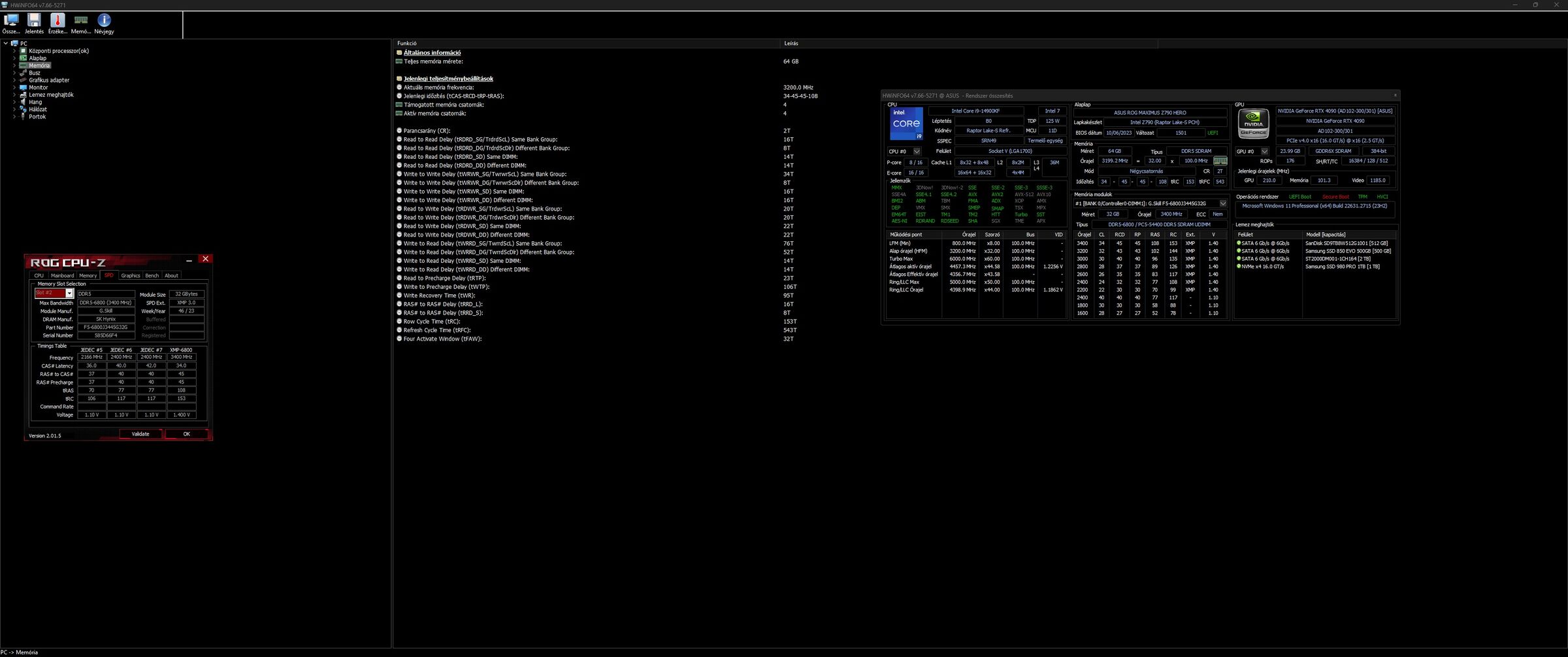This screenshot has width=1568, height=657.
Task: Close the Rendszer összesítés summary window
Action: (1395, 95)
